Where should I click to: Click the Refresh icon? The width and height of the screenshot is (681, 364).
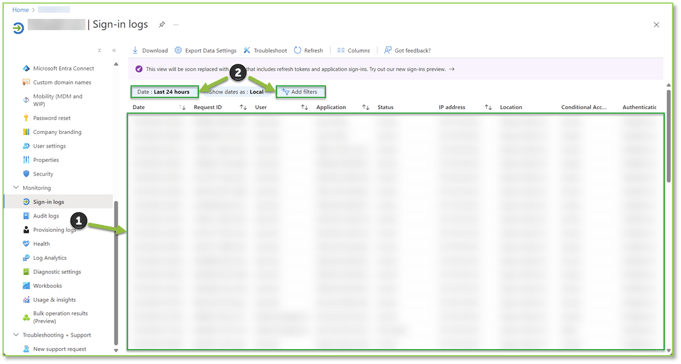[298, 50]
